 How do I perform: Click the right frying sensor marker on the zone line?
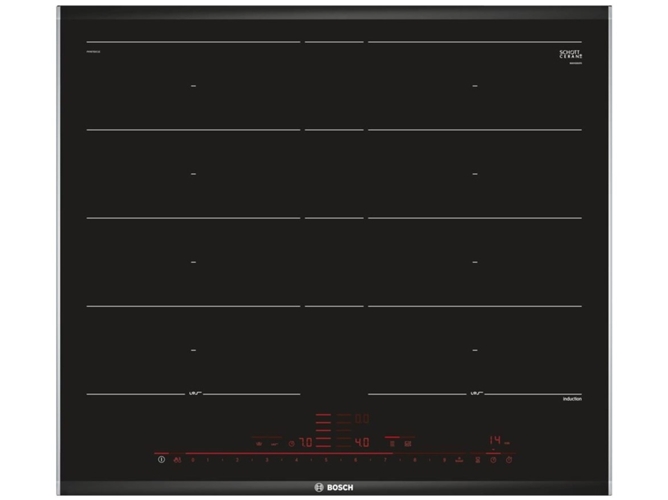pos(476,393)
